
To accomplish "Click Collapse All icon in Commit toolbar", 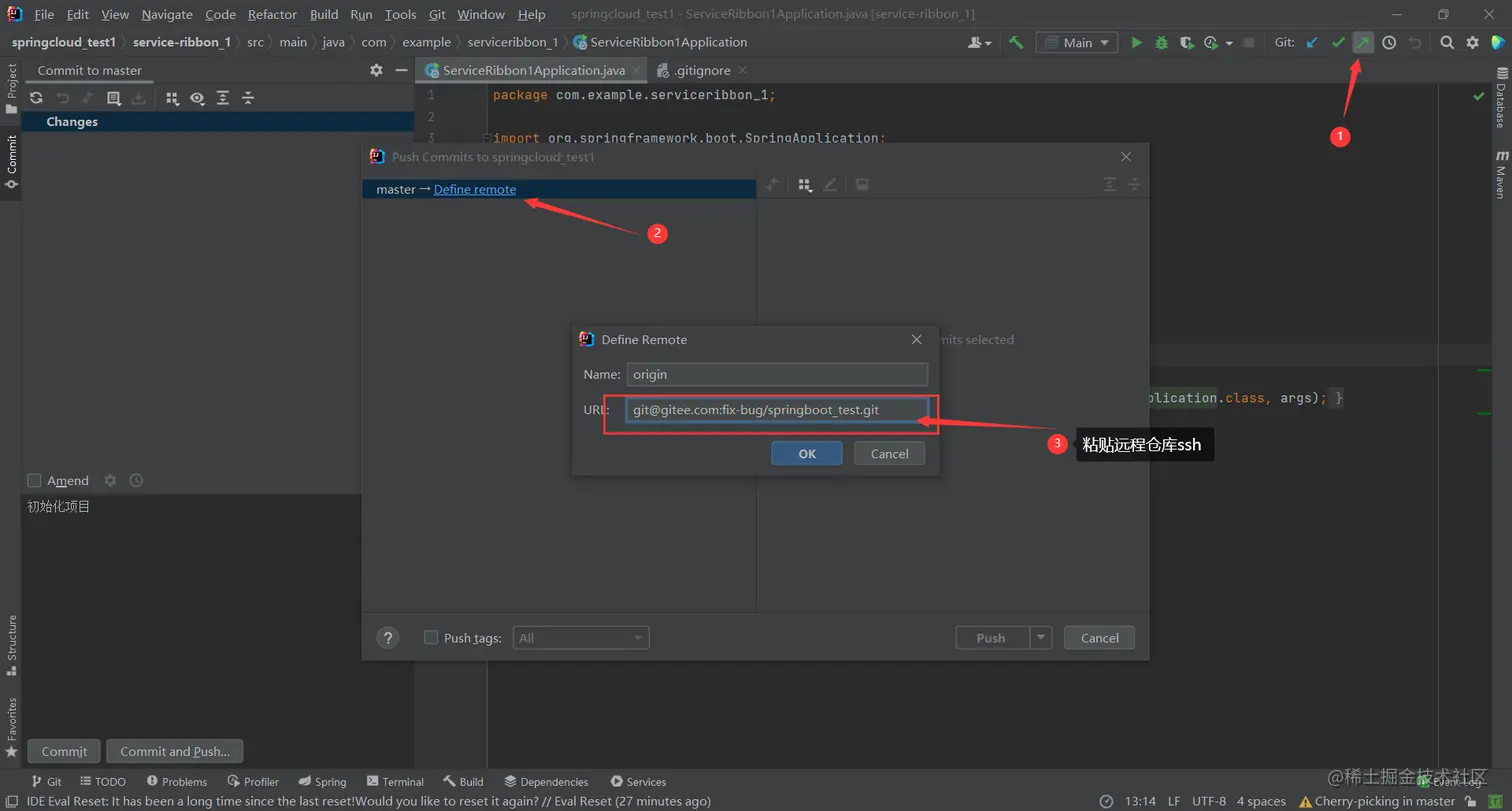I will 248,98.
